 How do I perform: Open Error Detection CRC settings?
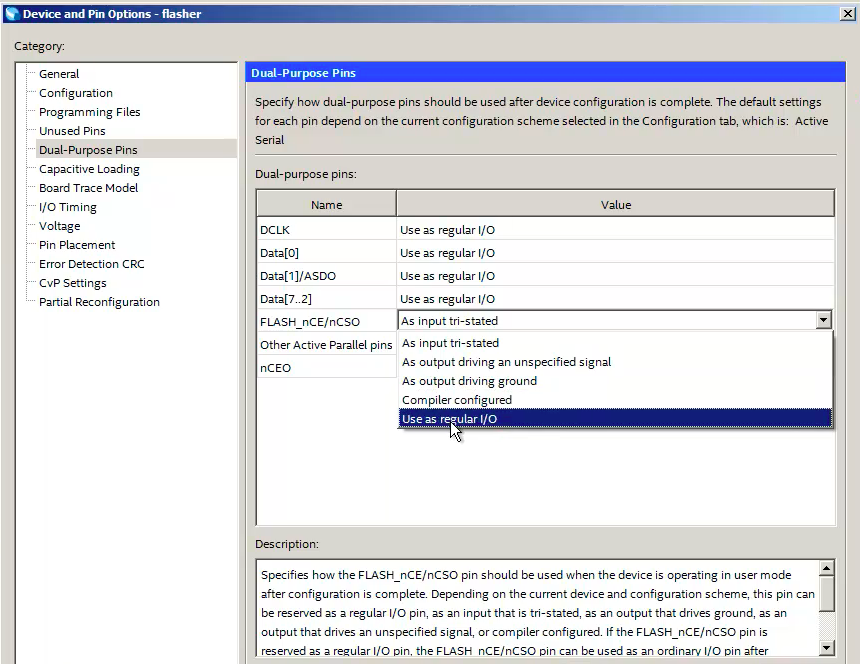pos(92,264)
